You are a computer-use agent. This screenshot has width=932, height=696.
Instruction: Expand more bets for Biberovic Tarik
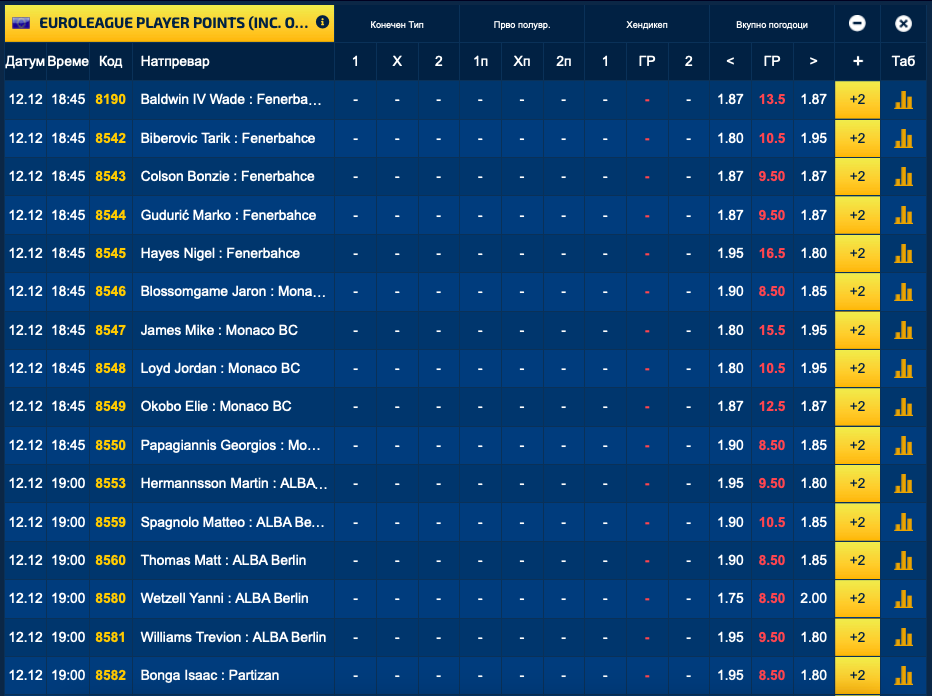tap(857, 138)
